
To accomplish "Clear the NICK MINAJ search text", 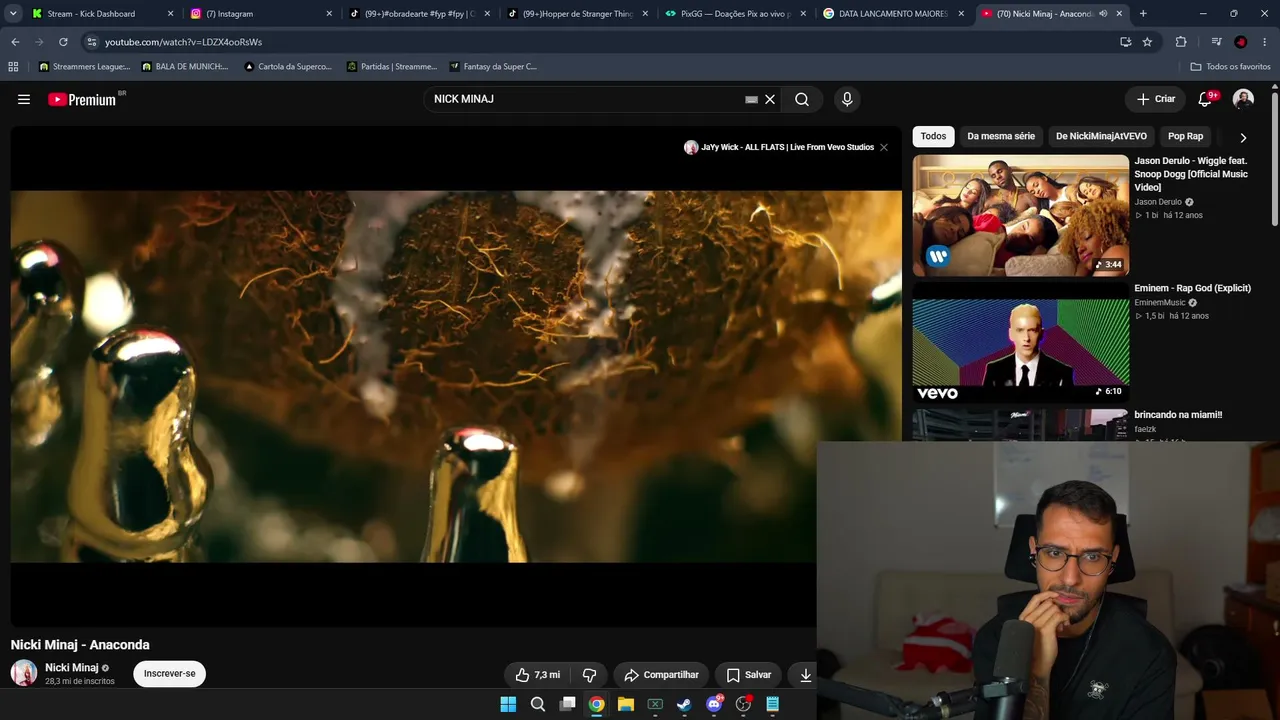I will tap(770, 99).
